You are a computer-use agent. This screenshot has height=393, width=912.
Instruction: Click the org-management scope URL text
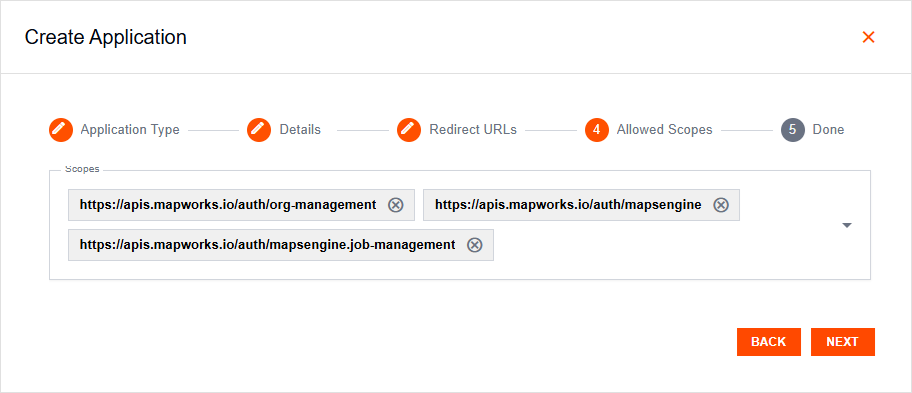pos(228,205)
